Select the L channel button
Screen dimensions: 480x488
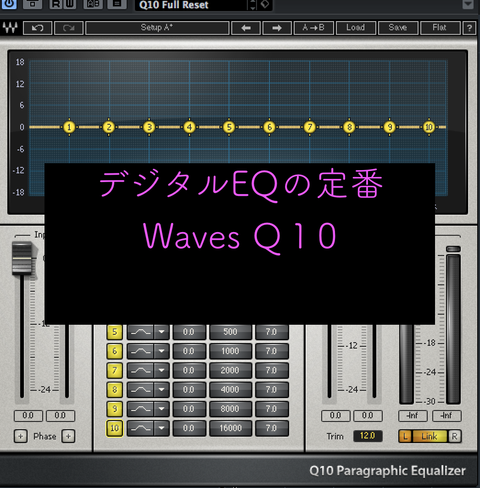tap(405, 436)
